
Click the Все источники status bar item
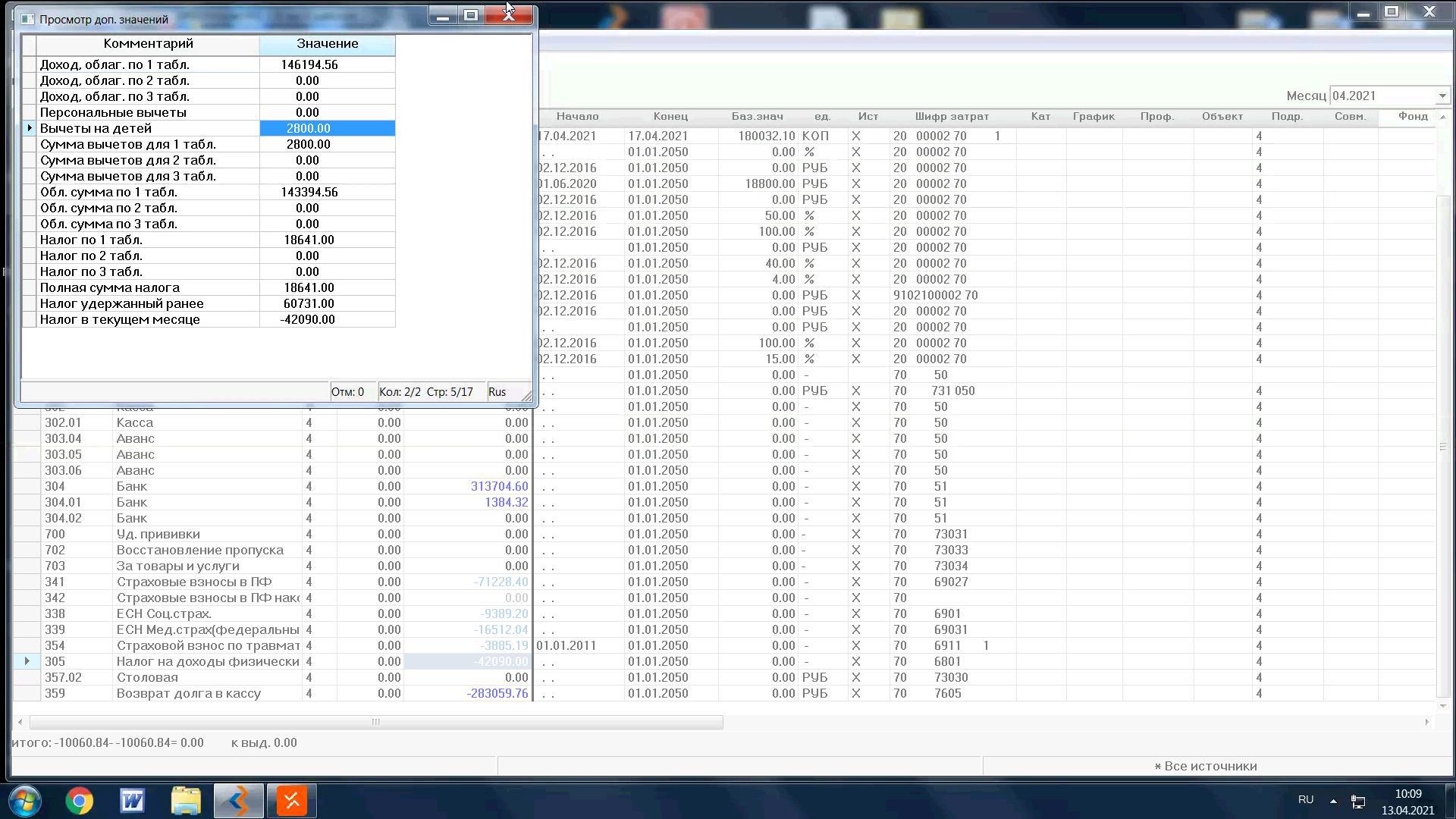(1205, 766)
